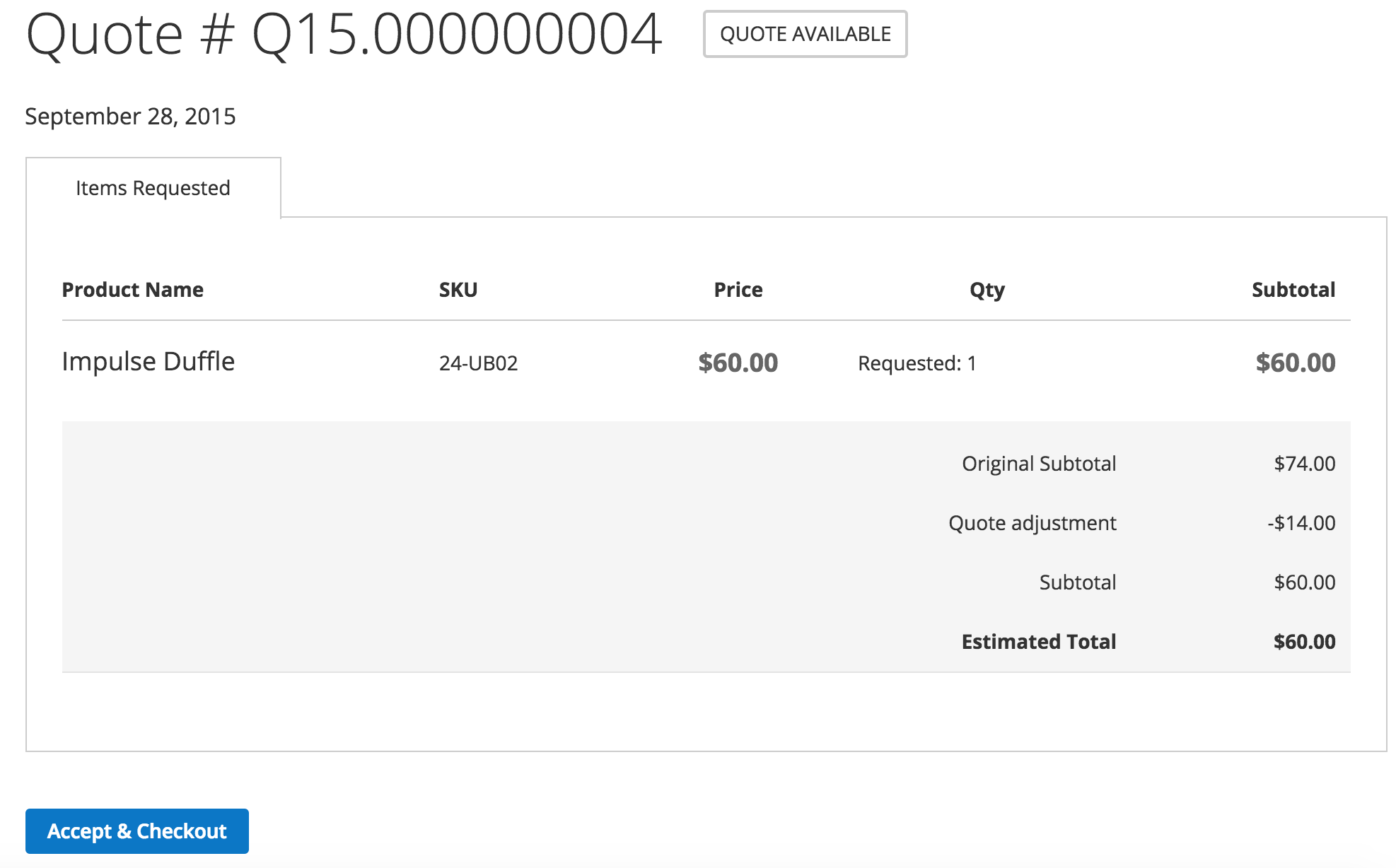Select the SKU value 24-UB02
The width and height of the screenshot is (1396, 868).
[478, 363]
